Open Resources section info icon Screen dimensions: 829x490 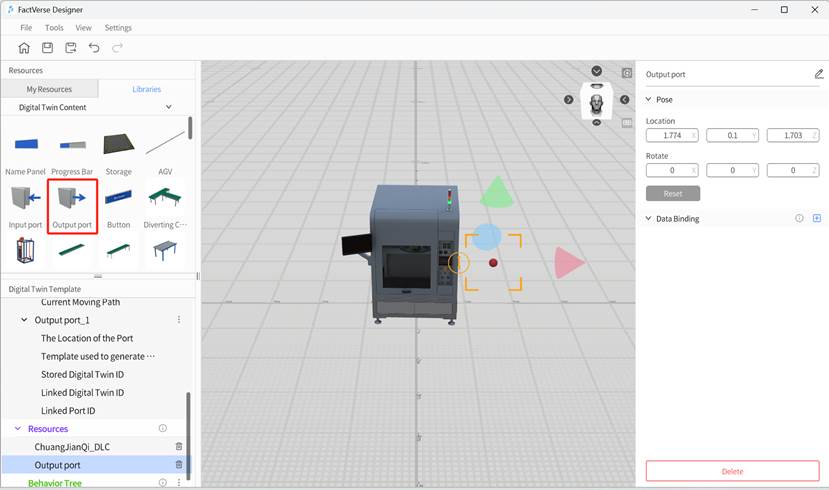tap(162, 428)
